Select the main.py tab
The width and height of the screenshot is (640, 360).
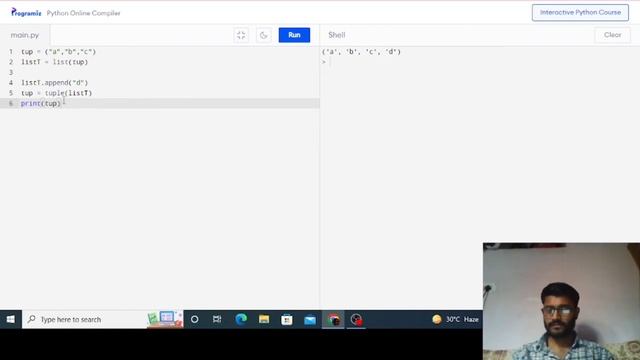tap(25, 35)
